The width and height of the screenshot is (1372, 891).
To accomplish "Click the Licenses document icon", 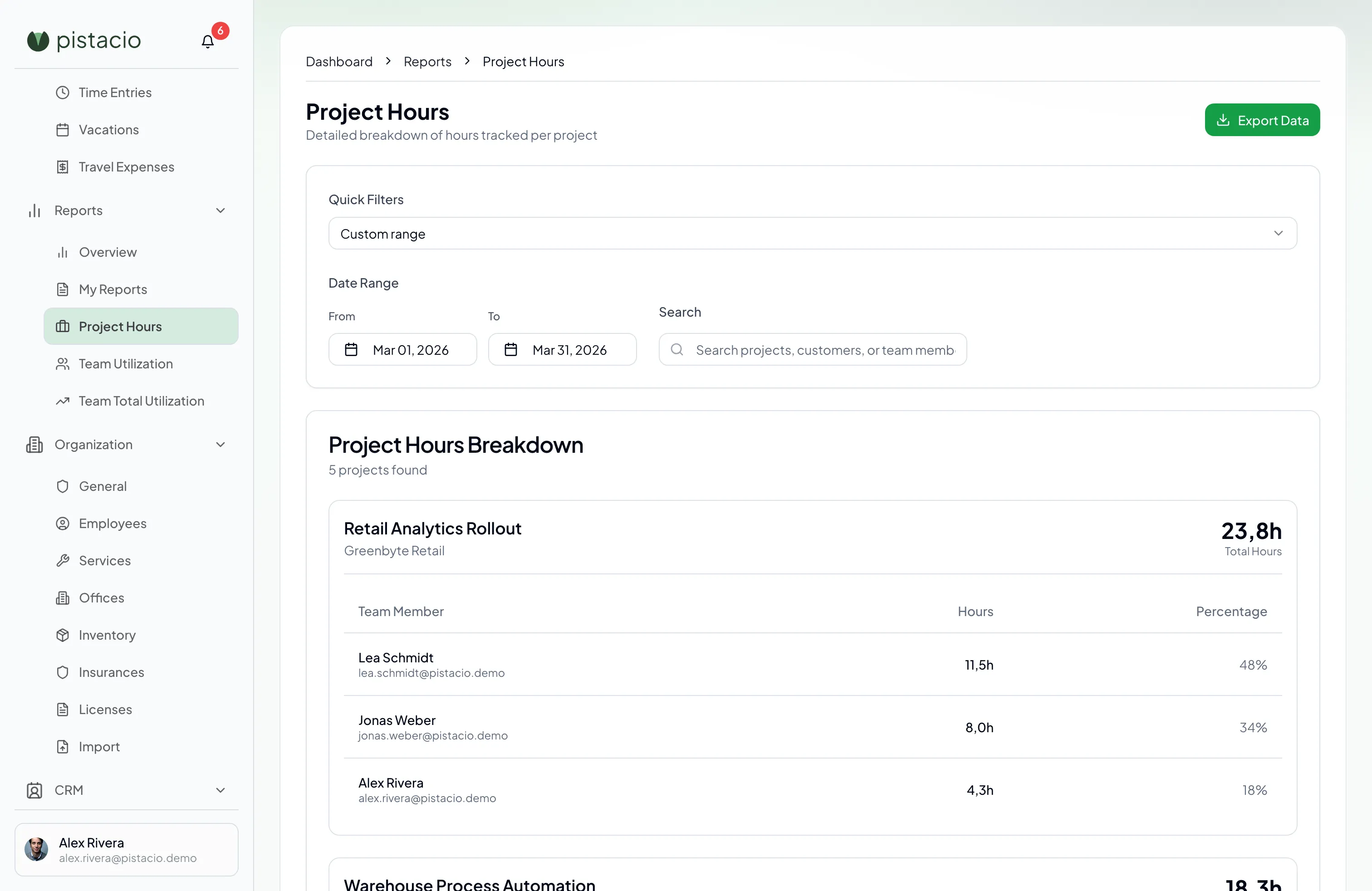I will (x=63, y=710).
